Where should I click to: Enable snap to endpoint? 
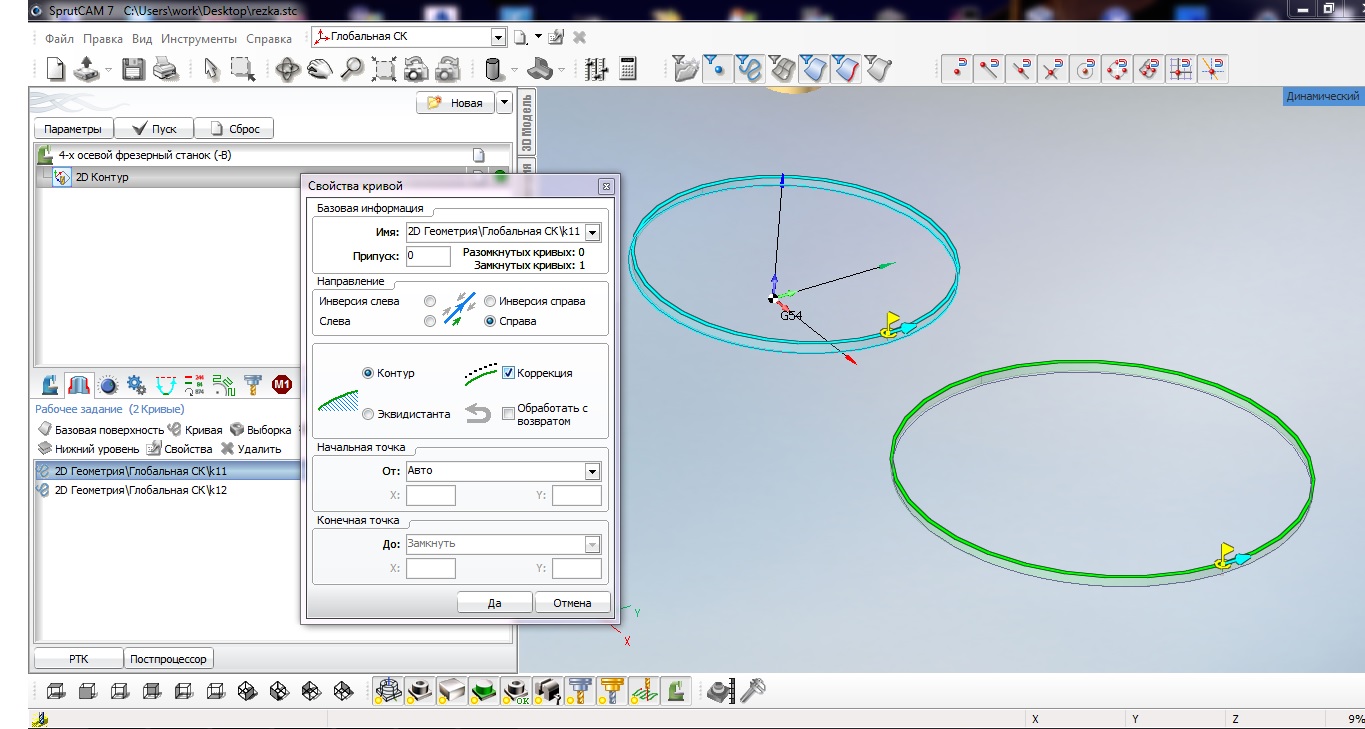(x=989, y=69)
